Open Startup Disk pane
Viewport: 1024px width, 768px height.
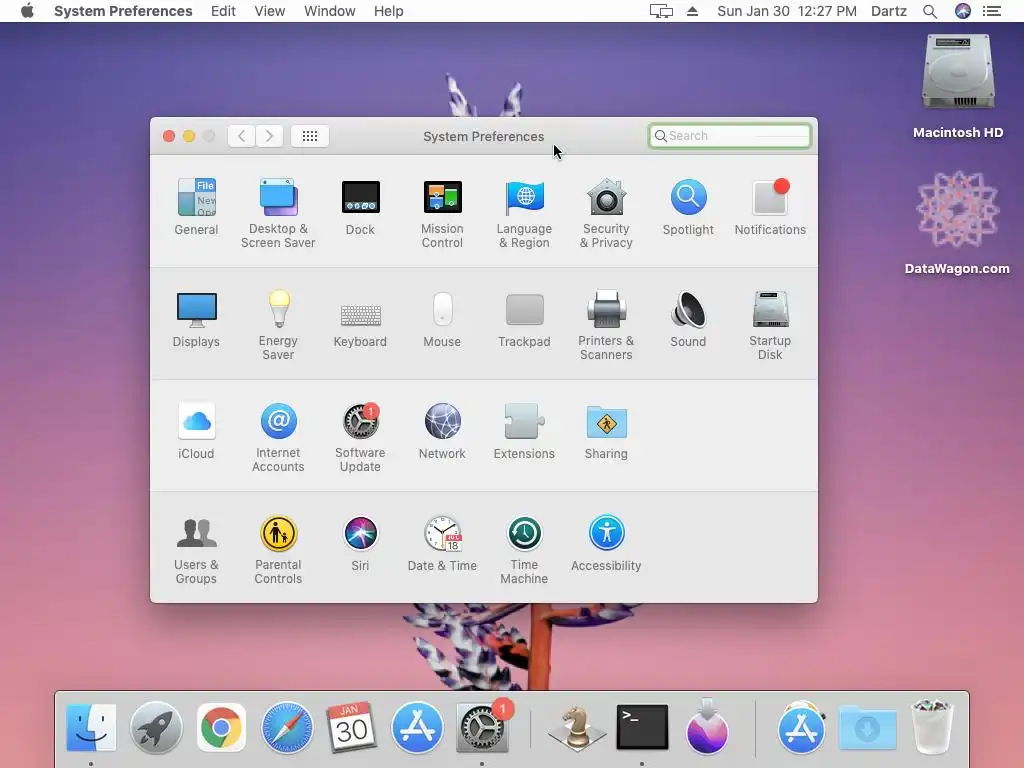(770, 325)
